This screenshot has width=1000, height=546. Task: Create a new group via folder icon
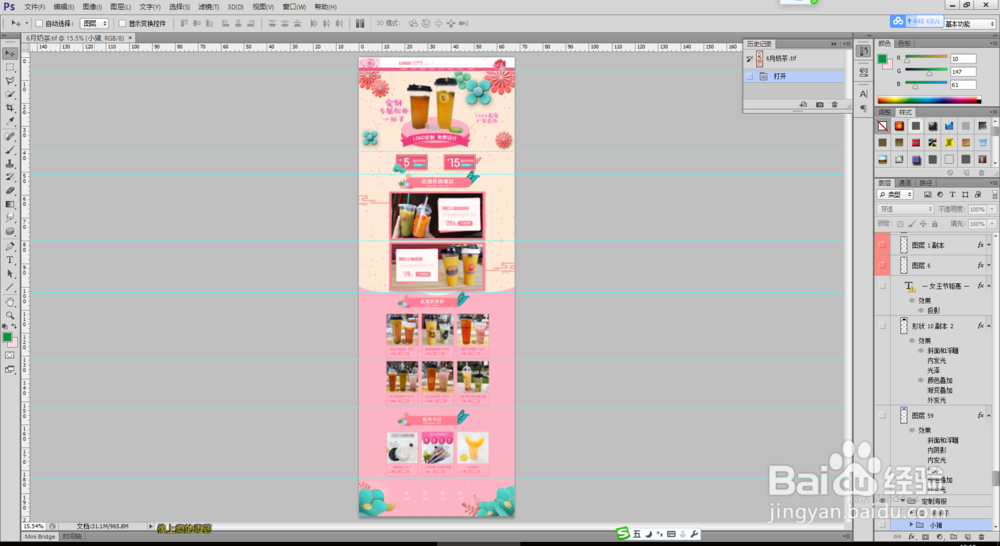click(953, 537)
